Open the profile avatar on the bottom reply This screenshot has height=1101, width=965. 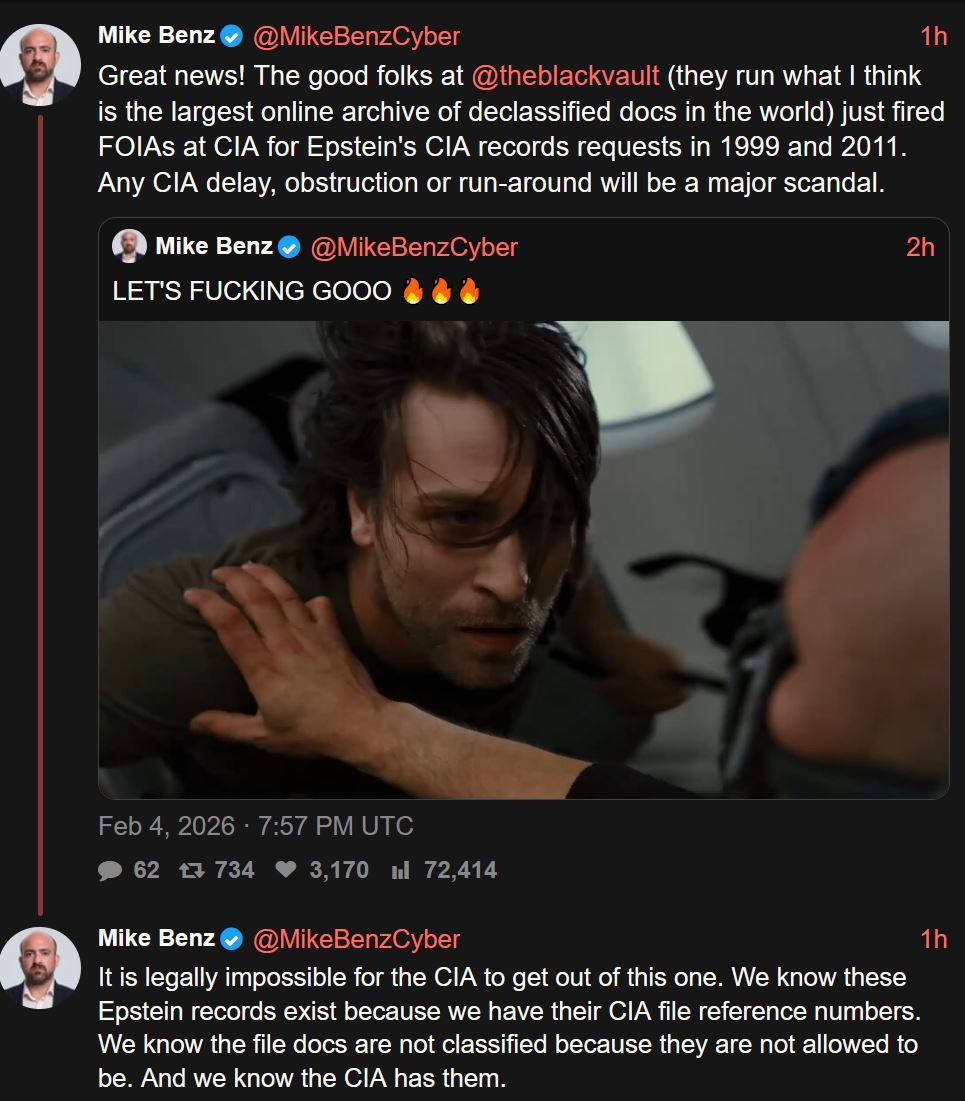tap(40, 967)
